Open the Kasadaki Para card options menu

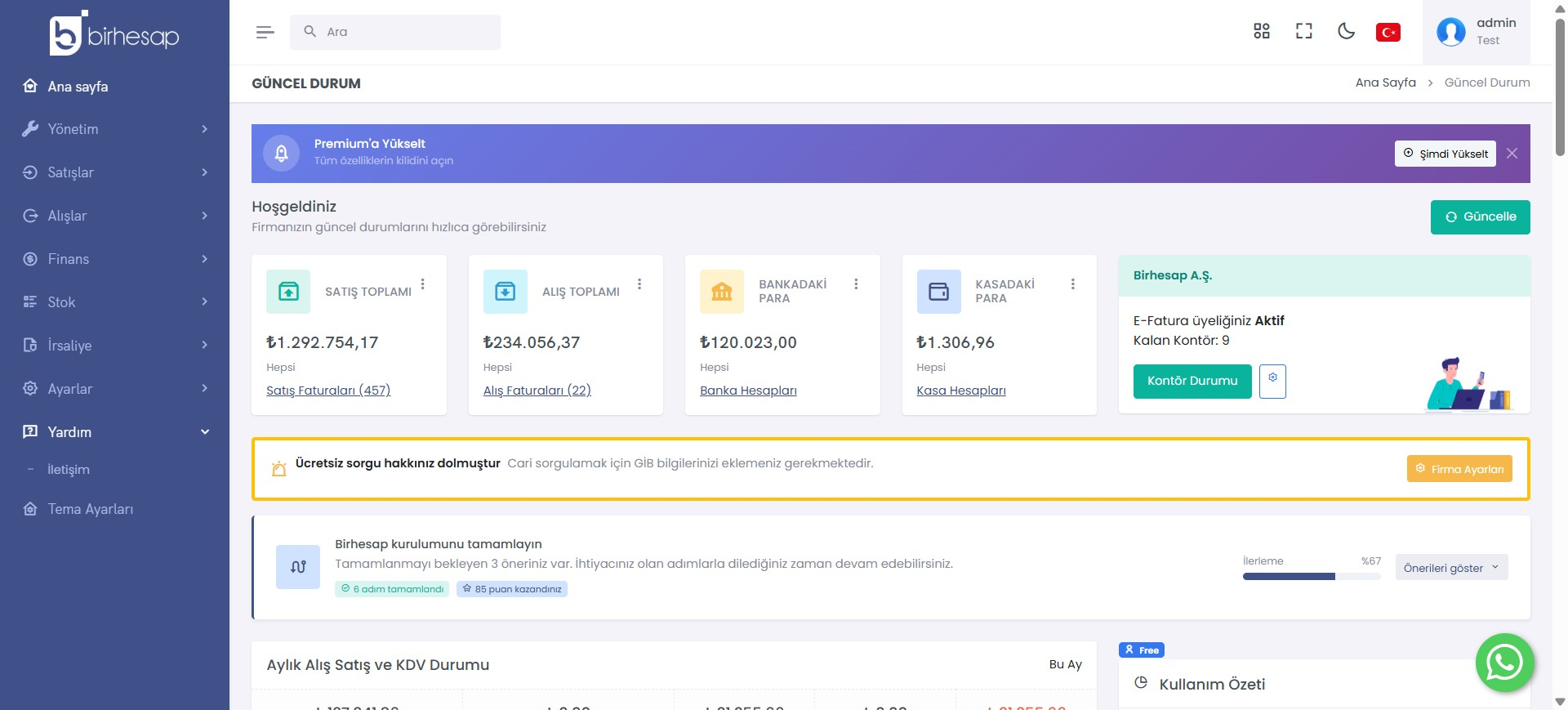[1073, 284]
